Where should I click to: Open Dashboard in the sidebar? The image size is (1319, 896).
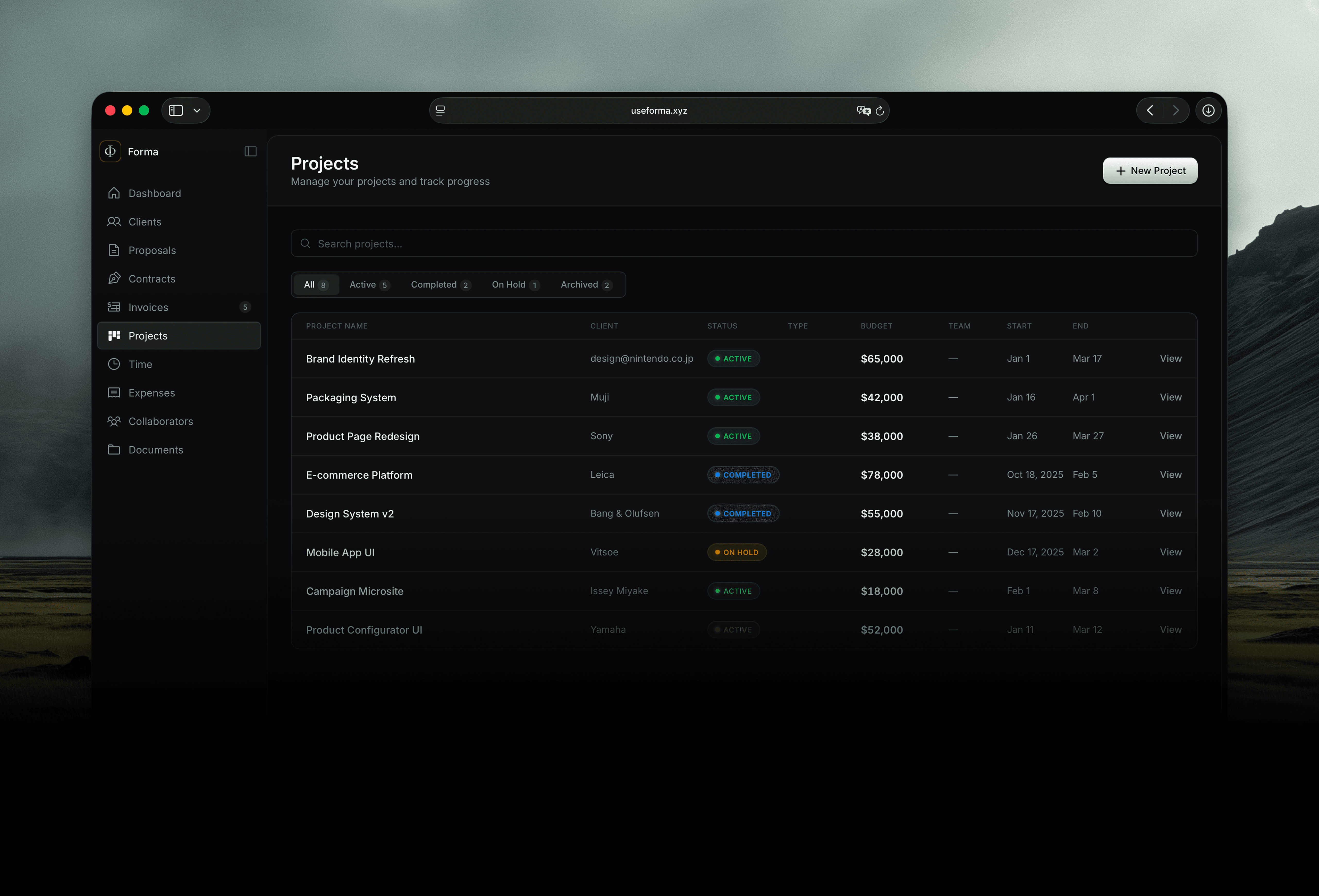(179, 193)
